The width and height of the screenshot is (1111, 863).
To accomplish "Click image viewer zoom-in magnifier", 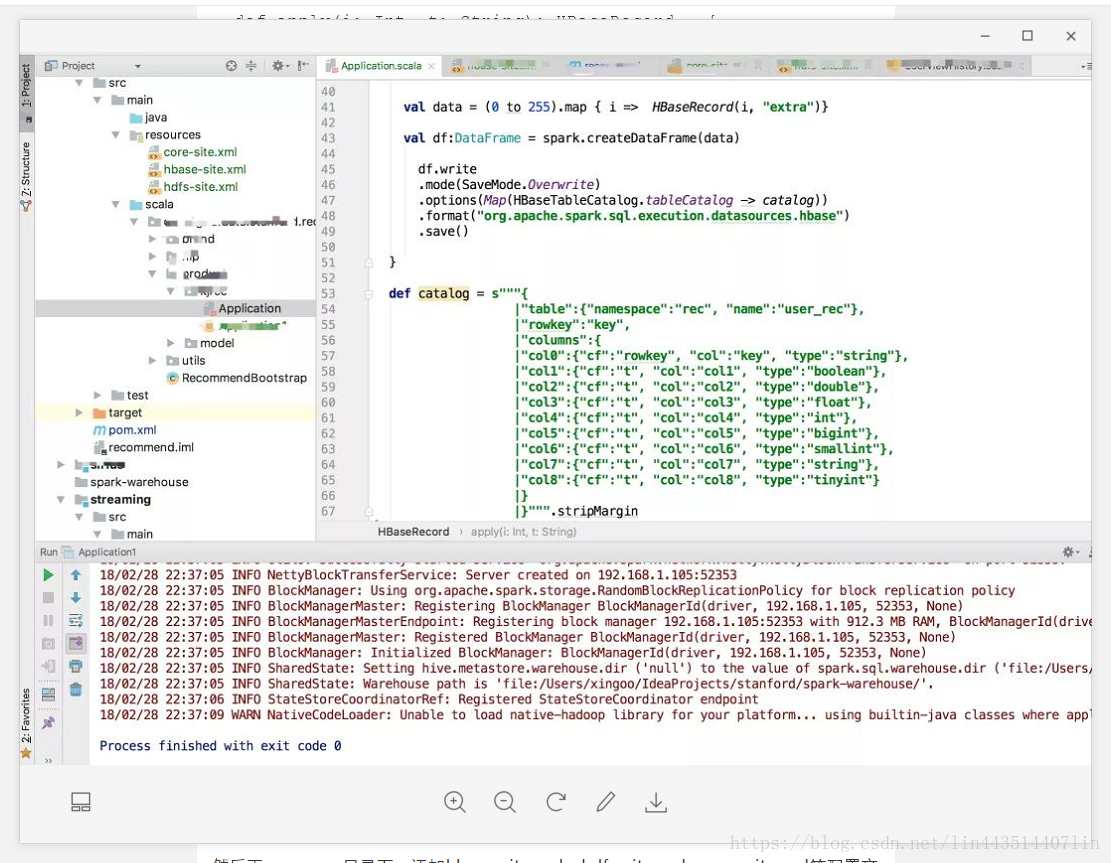I will pos(454,802).
